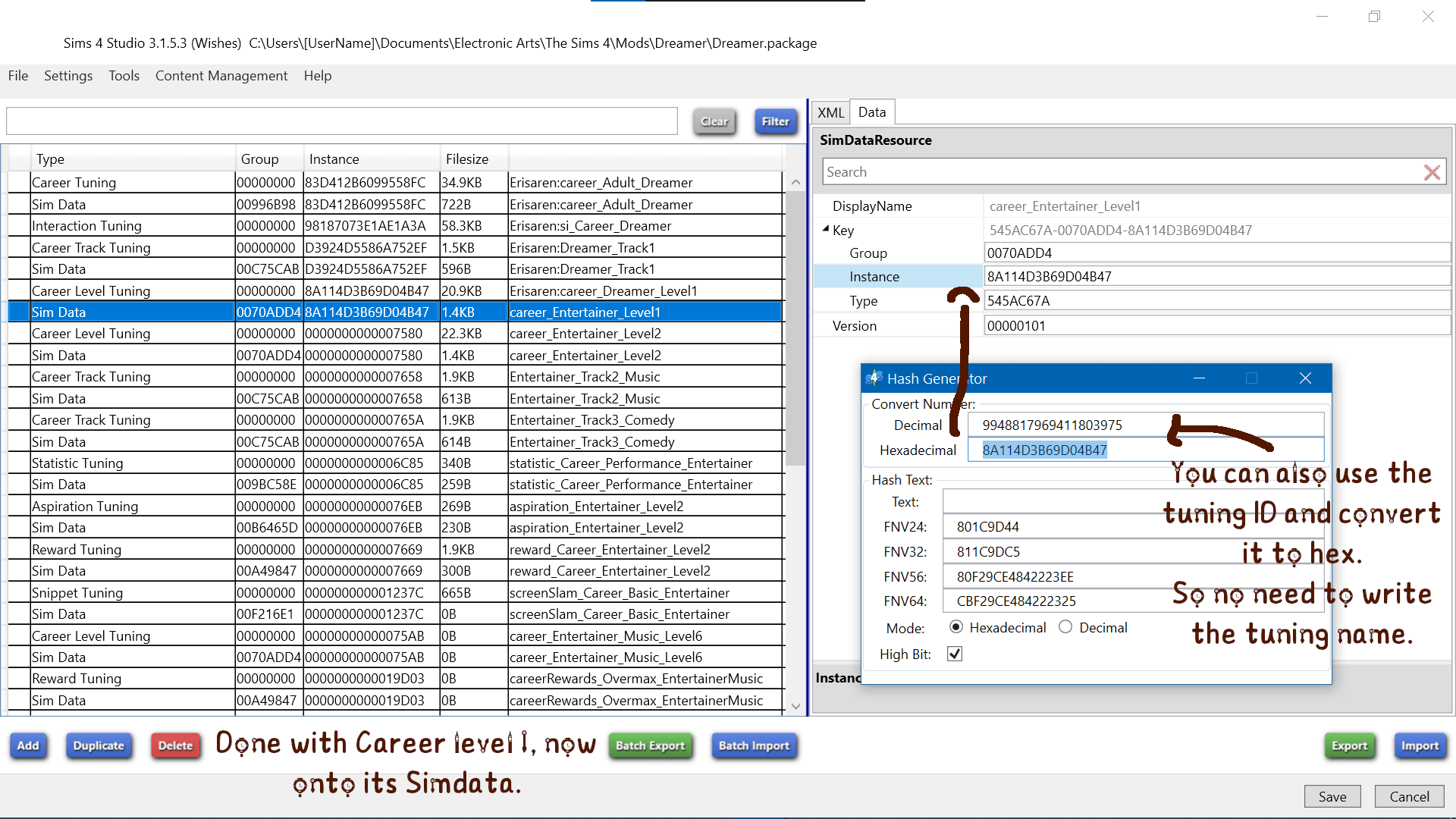This screenshot has width=1456, height=819.
Task: Close the Hash Generator window
Action: pyautogui.click(x=1305, y=378)
